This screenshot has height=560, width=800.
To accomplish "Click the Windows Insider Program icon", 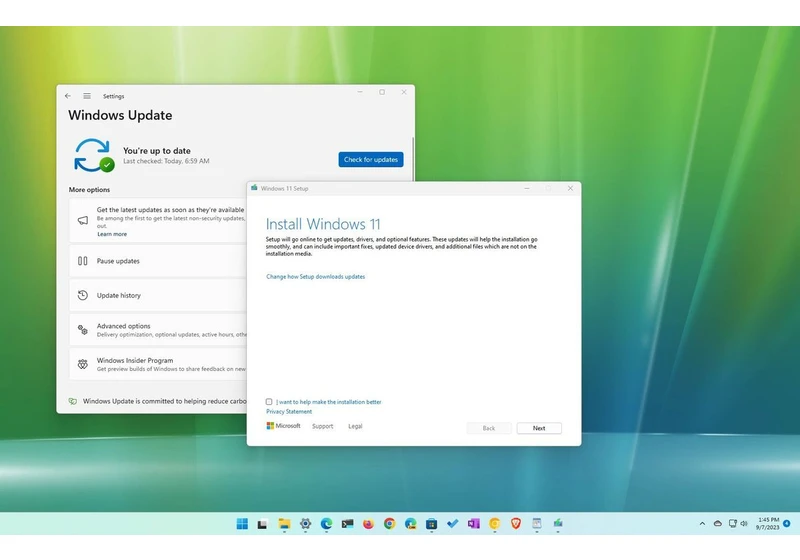I will [83, 364].
